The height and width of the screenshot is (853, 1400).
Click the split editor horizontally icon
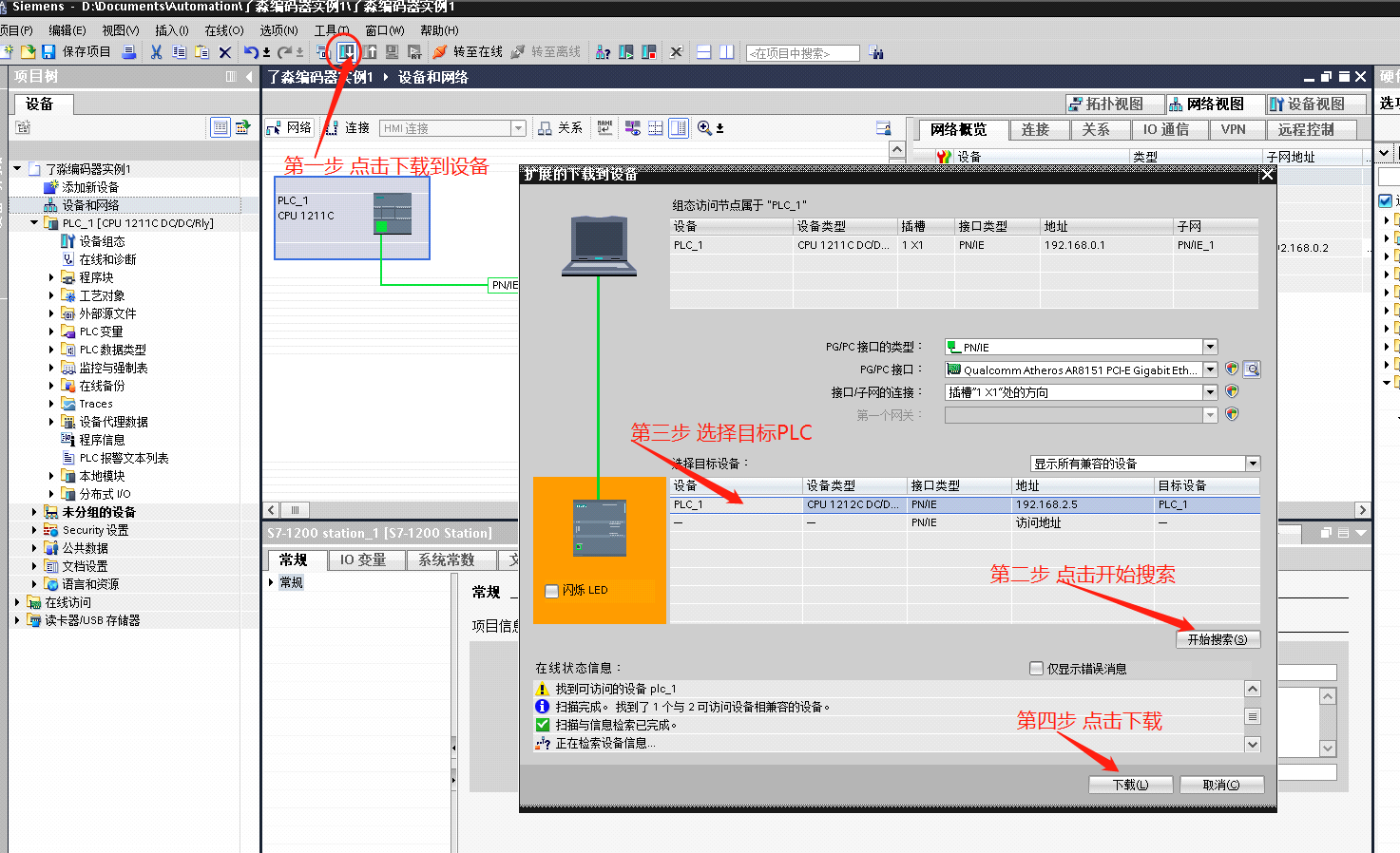[x=704, y=52]
